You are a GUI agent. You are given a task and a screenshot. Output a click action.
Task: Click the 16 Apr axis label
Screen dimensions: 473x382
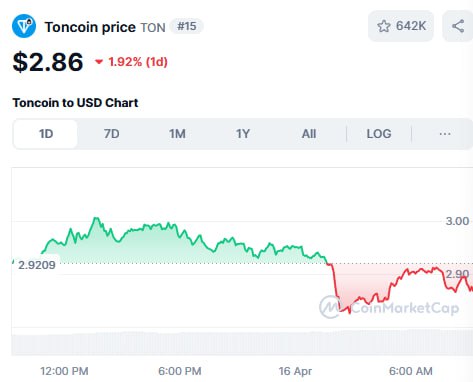pyautogui.click(x=295, y=371)
